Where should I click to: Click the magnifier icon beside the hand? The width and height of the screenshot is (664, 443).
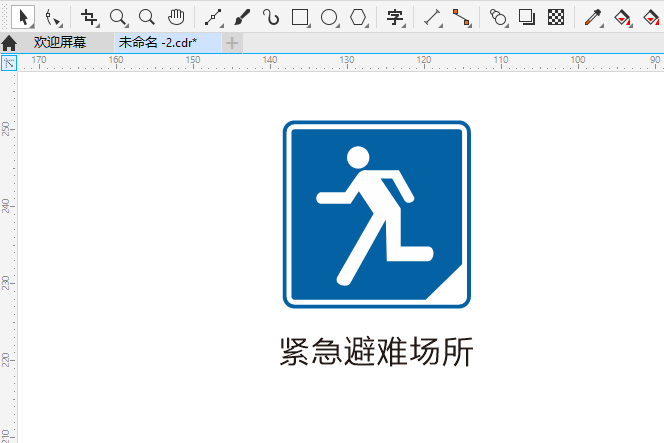point(147,17)
